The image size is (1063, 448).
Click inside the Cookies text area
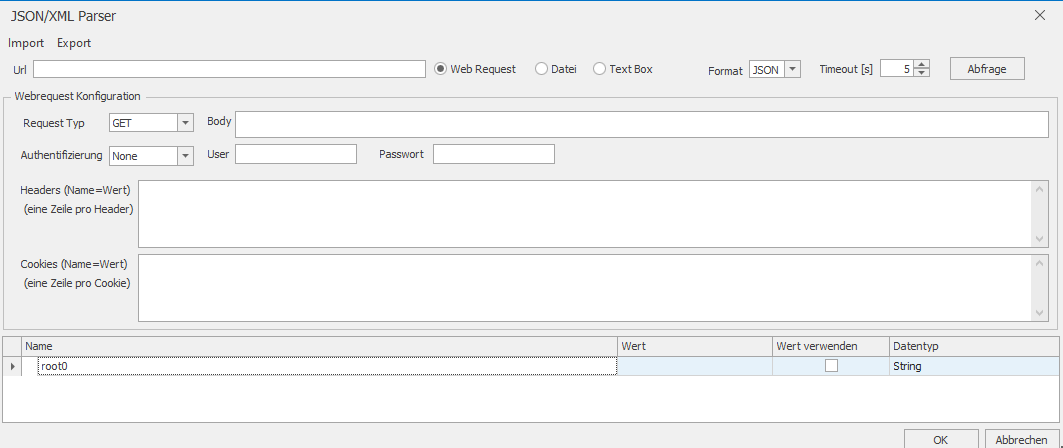(584, 287)
